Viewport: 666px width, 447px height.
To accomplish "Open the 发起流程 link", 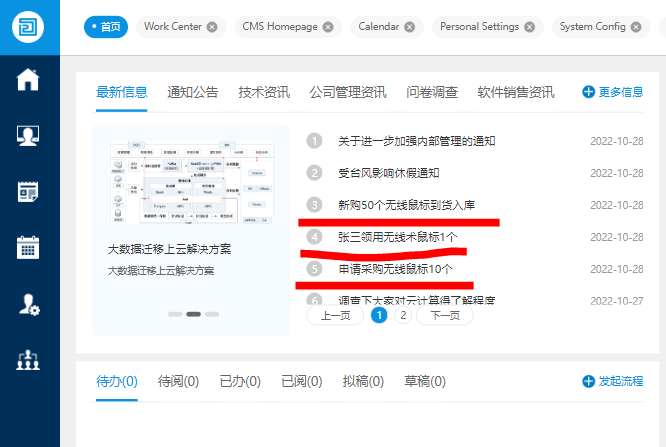I will 621,381.
